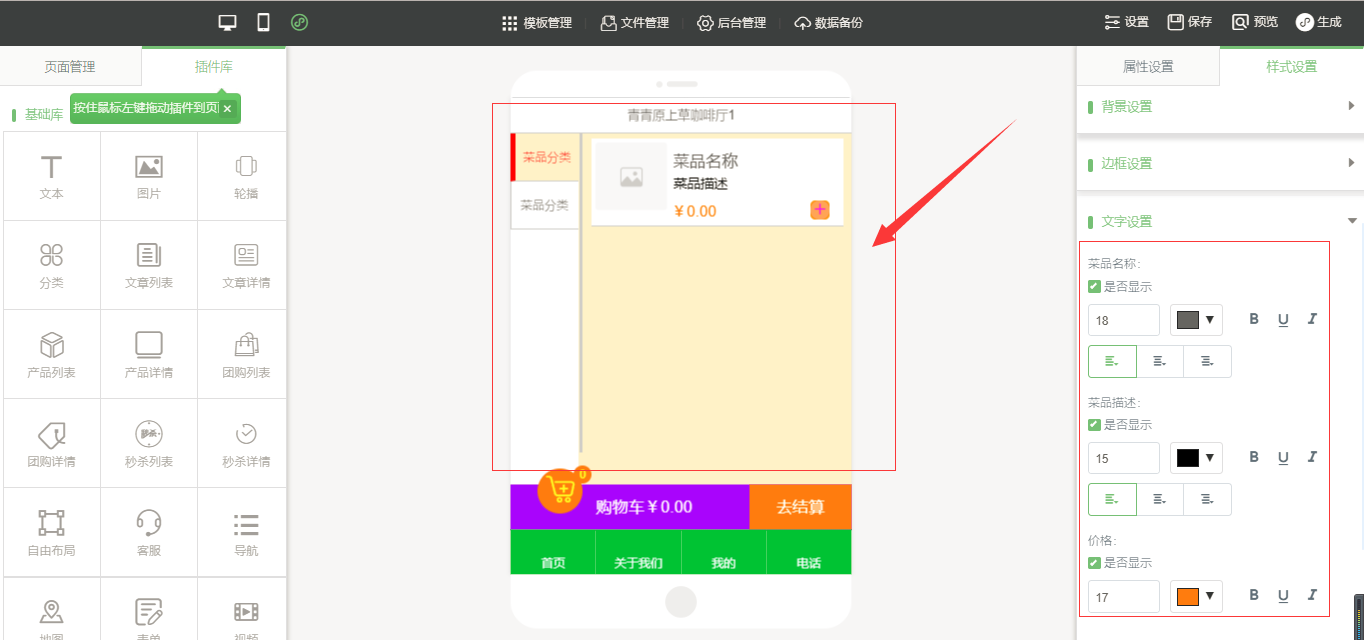Toggle 是否显示 checkbox under 菜品描述
Viewport: 1364px width, 640px height.
(x=1094, y=425)
